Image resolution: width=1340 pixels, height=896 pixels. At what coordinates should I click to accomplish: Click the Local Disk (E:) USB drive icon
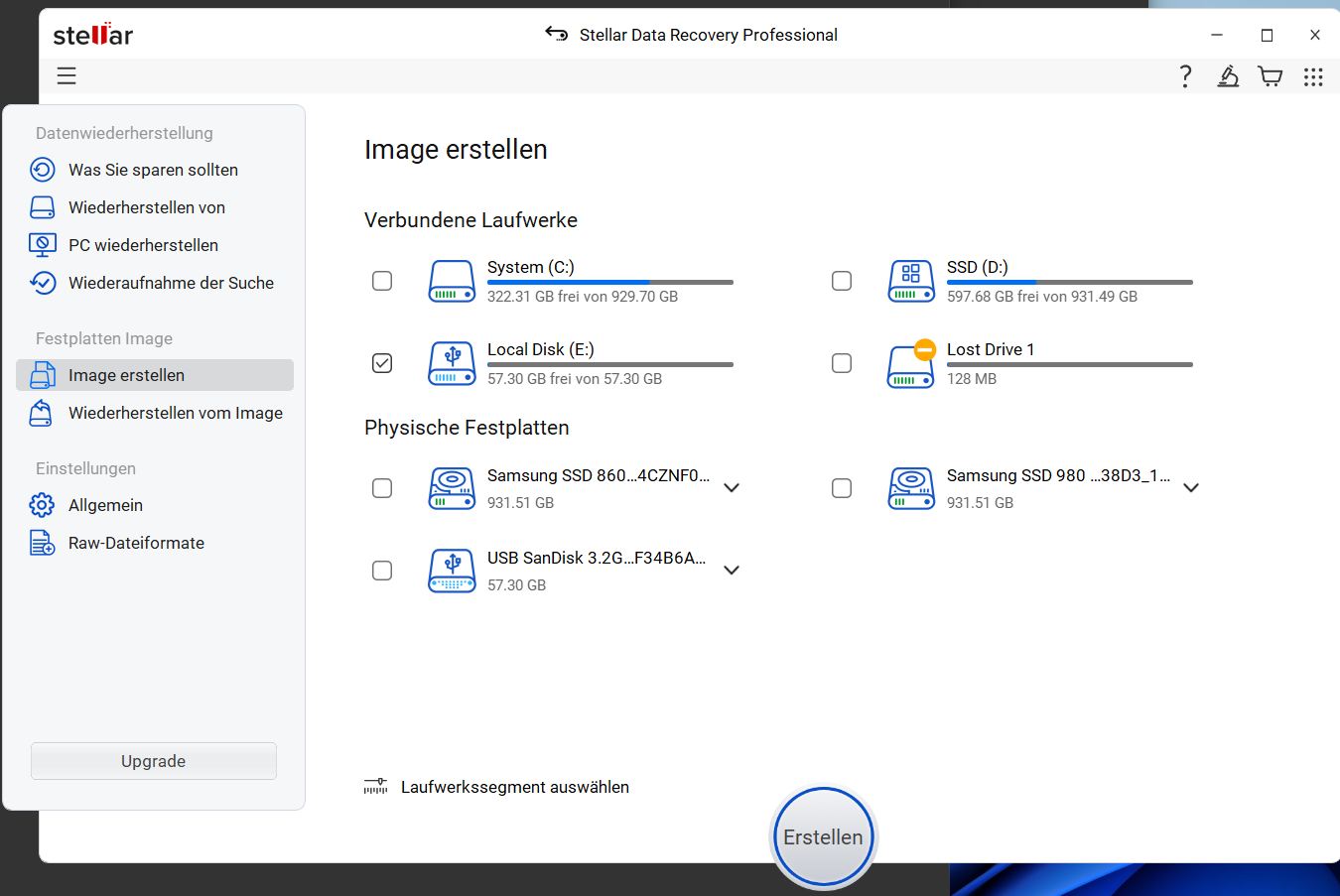coord(452,363)
